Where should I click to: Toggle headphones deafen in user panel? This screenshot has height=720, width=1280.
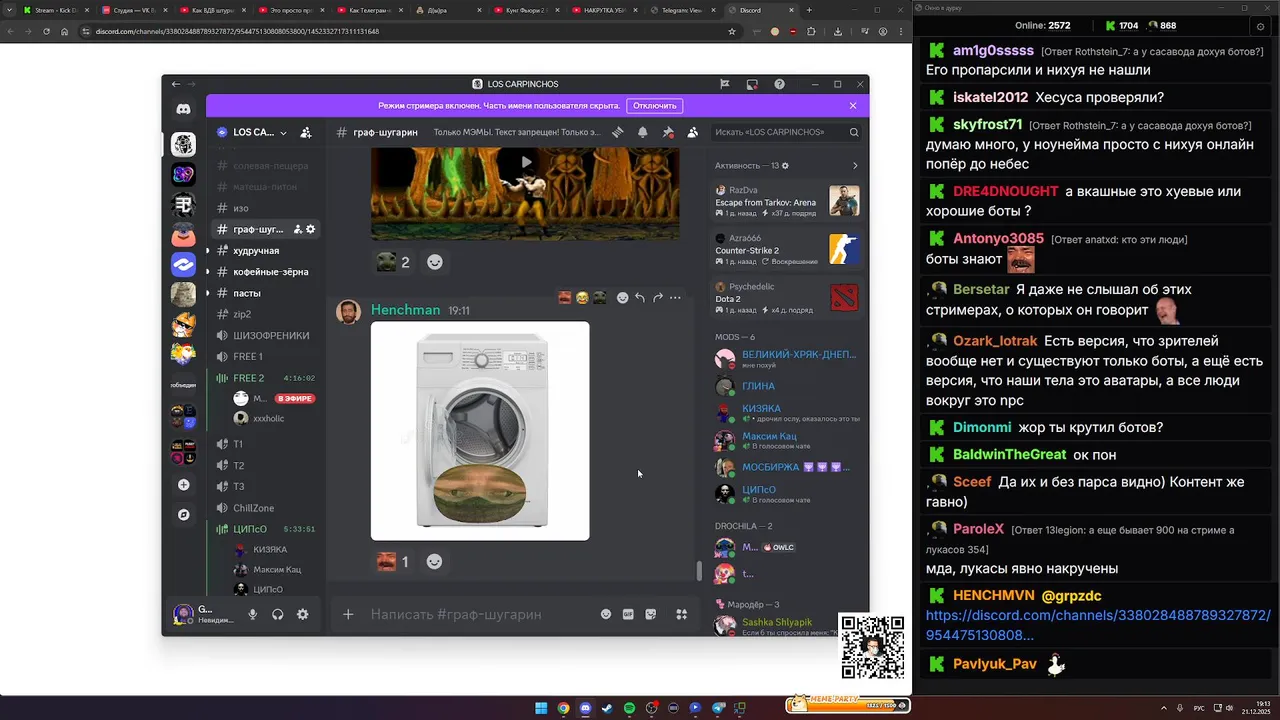pos(278,615)
